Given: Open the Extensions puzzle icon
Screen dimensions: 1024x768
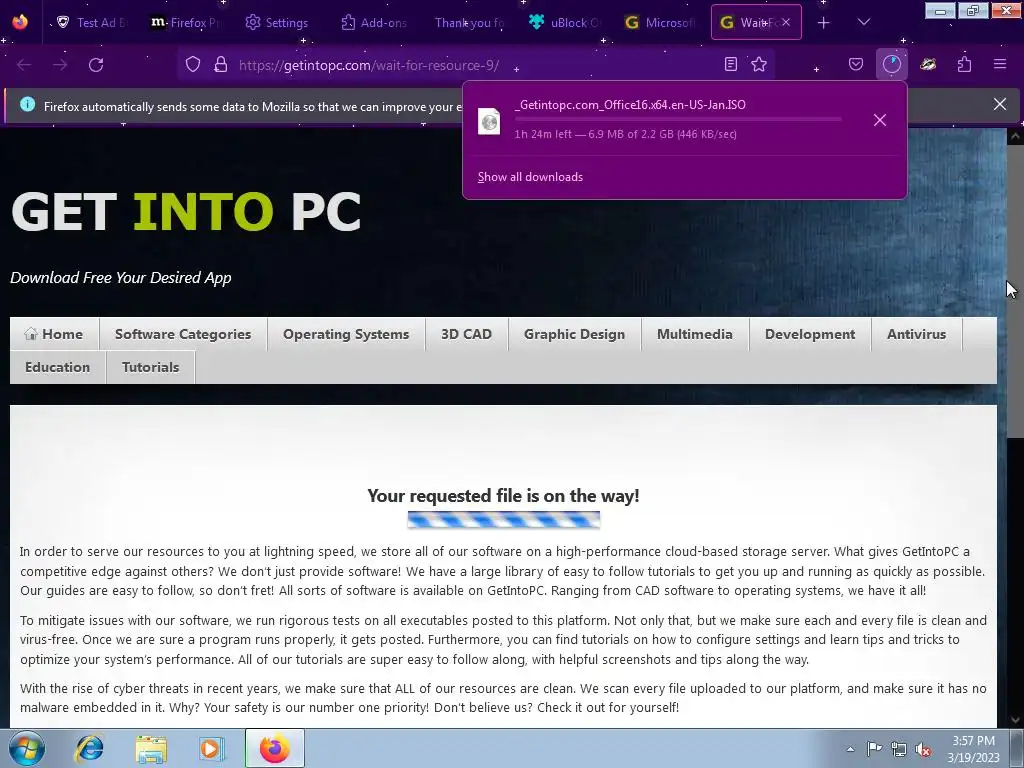Looking at the screenshot, I should pos(964,64).
